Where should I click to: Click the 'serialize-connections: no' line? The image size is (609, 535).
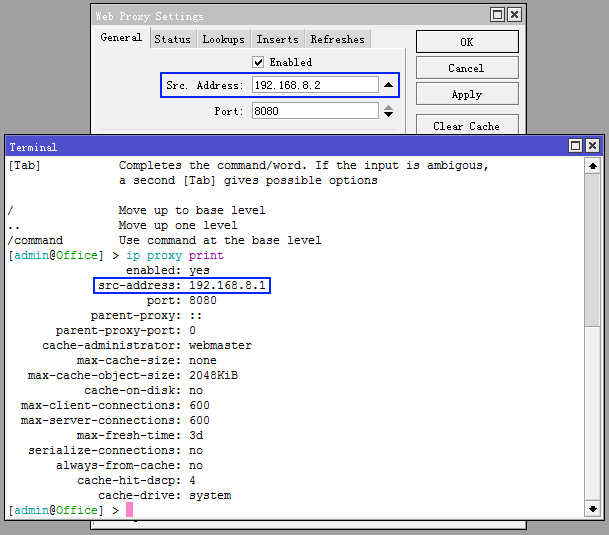(x=115, y=450)
